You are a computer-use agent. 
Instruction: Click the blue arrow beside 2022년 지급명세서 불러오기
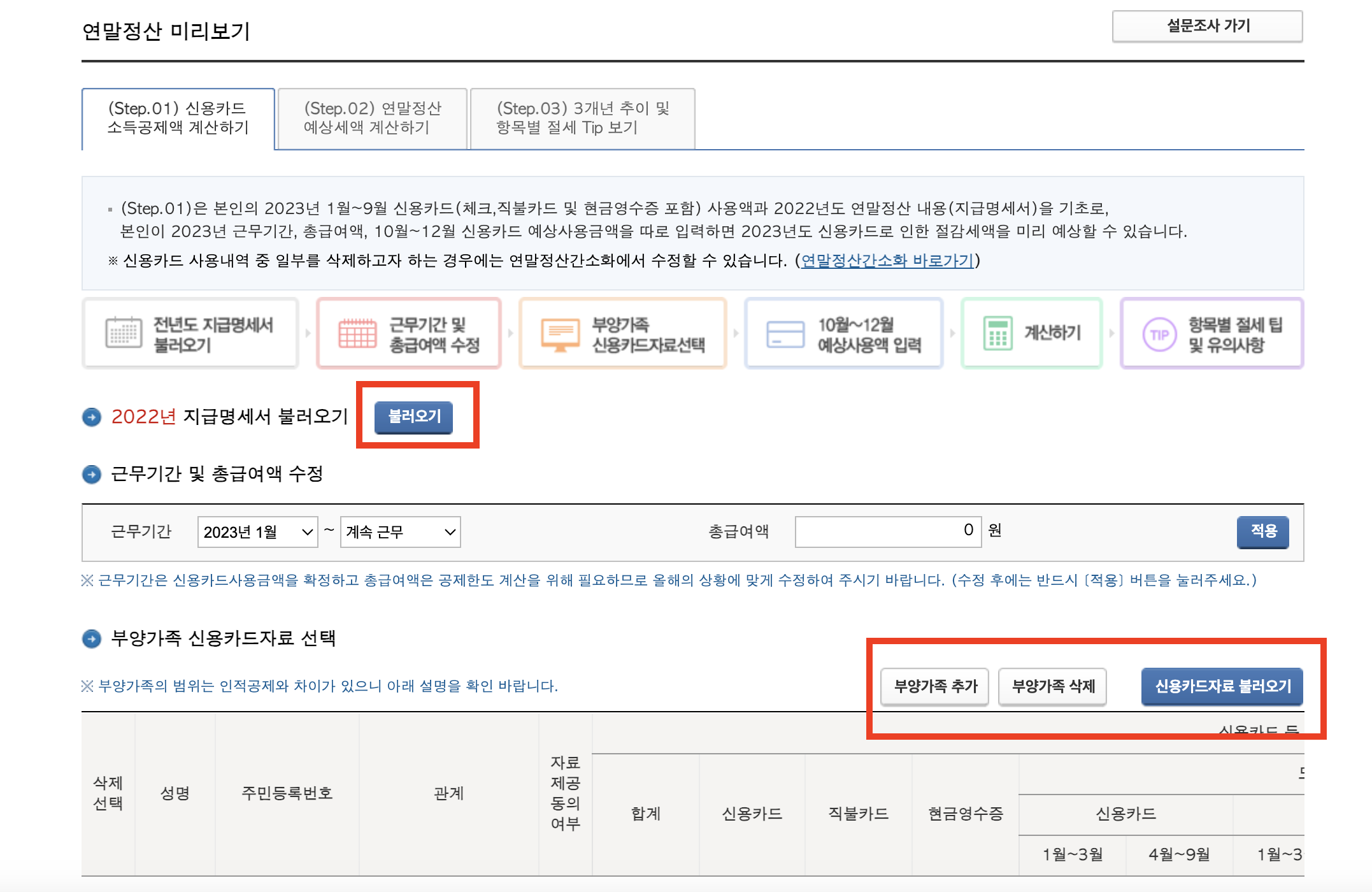pos(91,417)
